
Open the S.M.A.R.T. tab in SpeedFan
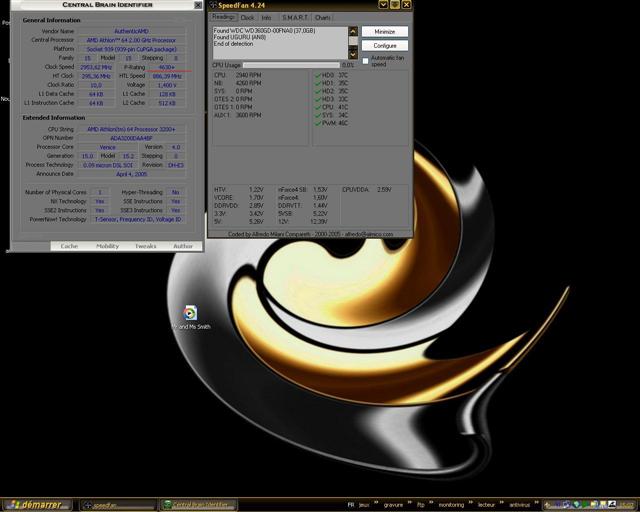pyautogui.click(x=295, y=18)
